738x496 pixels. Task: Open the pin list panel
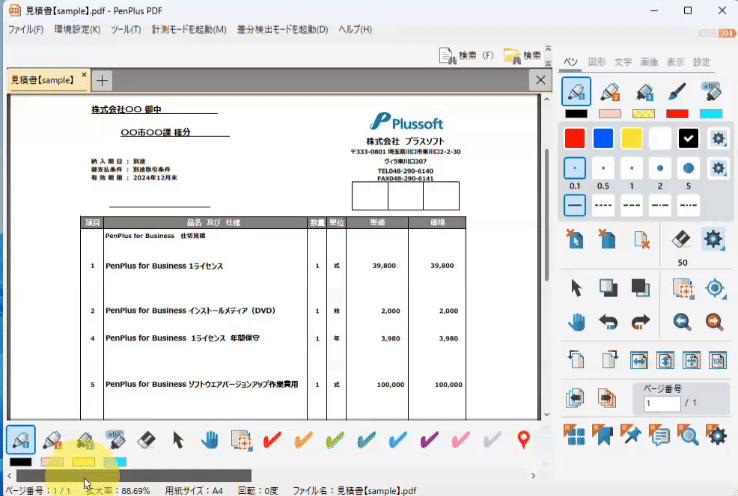pyautogui.click(x=631, y=435)
